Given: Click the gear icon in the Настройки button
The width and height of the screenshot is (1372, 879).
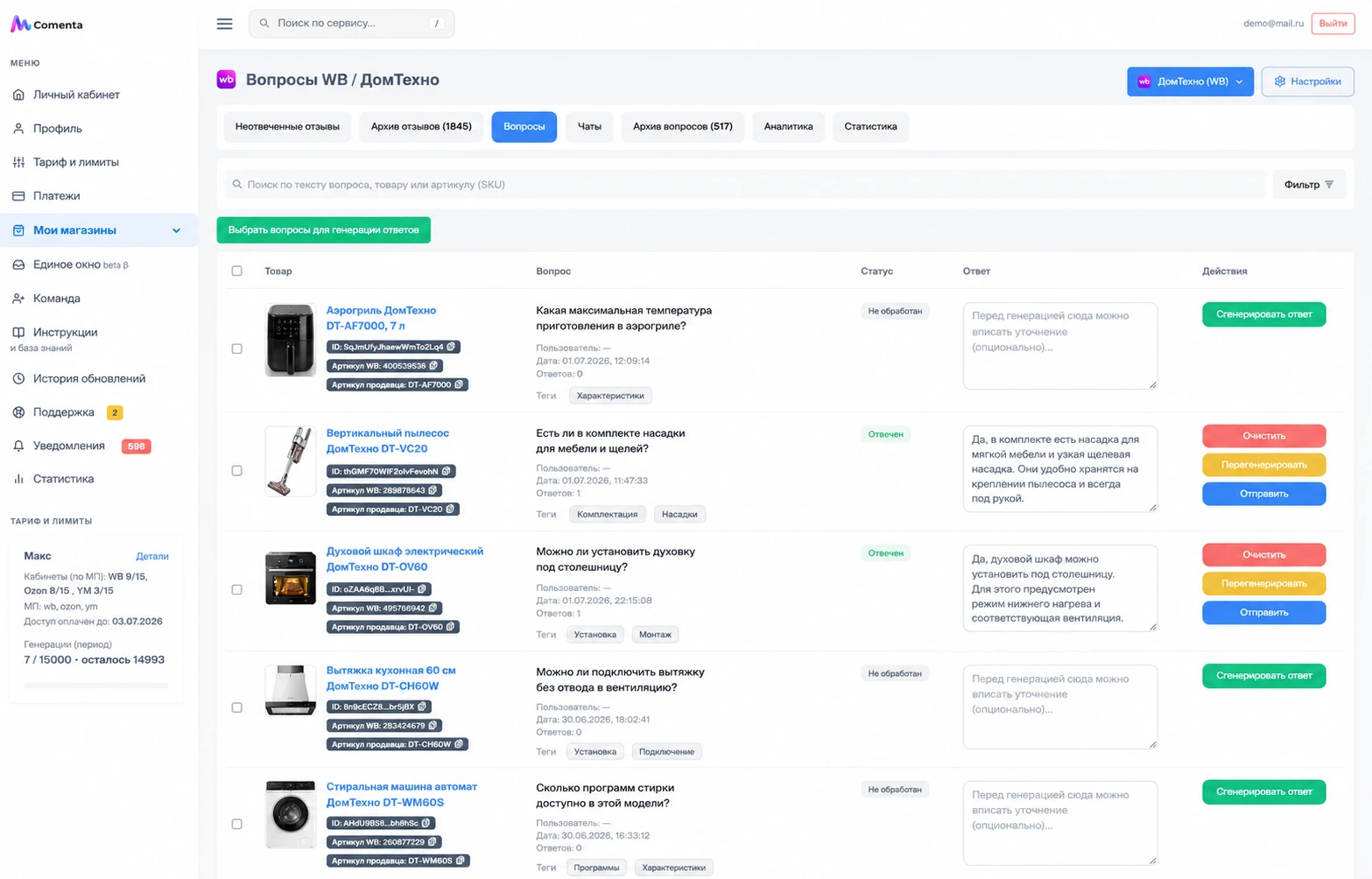Looking at the screenshot, I should coord(1280,81).
